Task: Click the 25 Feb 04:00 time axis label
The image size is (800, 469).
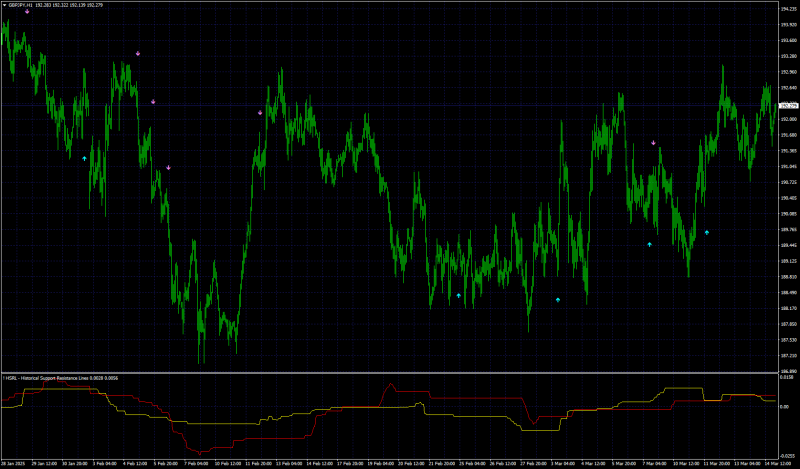Action: click(x=472, y=464)
